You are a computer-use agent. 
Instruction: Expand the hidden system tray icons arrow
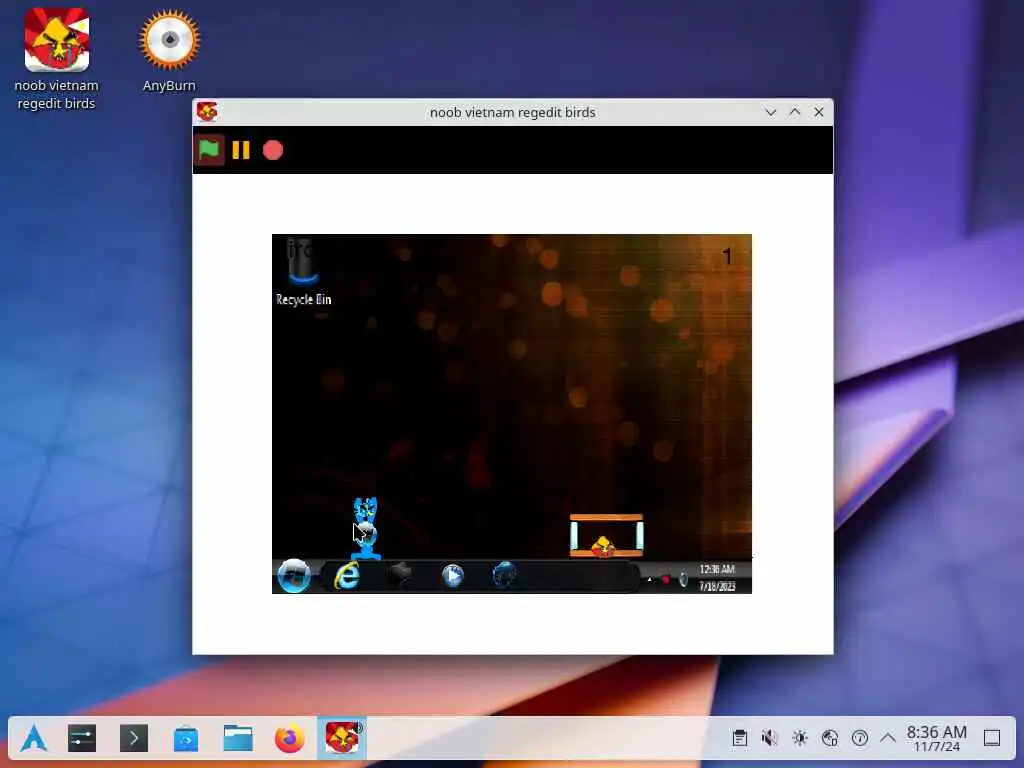(888, 738)
